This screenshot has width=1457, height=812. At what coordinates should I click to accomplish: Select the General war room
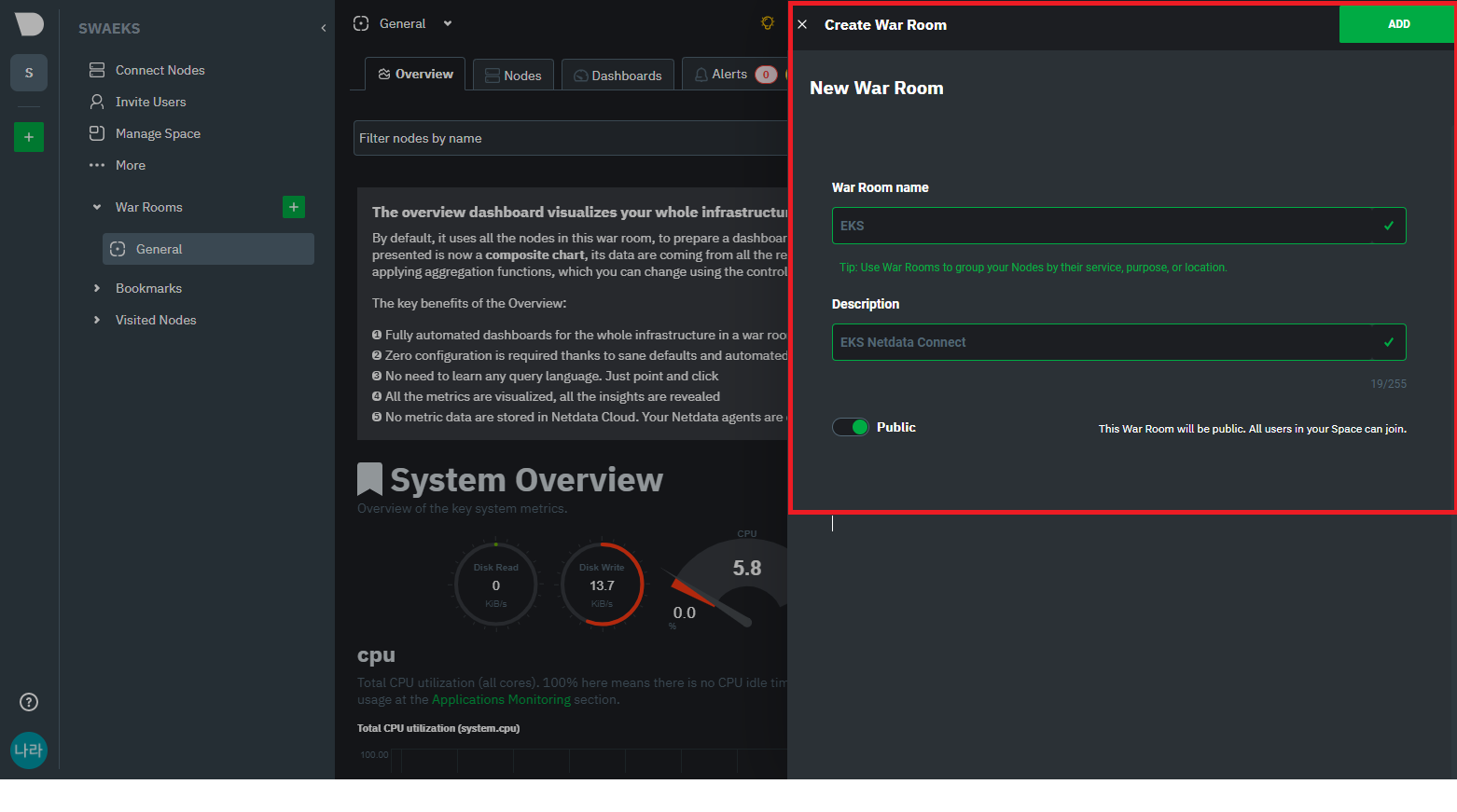(208, 249)
